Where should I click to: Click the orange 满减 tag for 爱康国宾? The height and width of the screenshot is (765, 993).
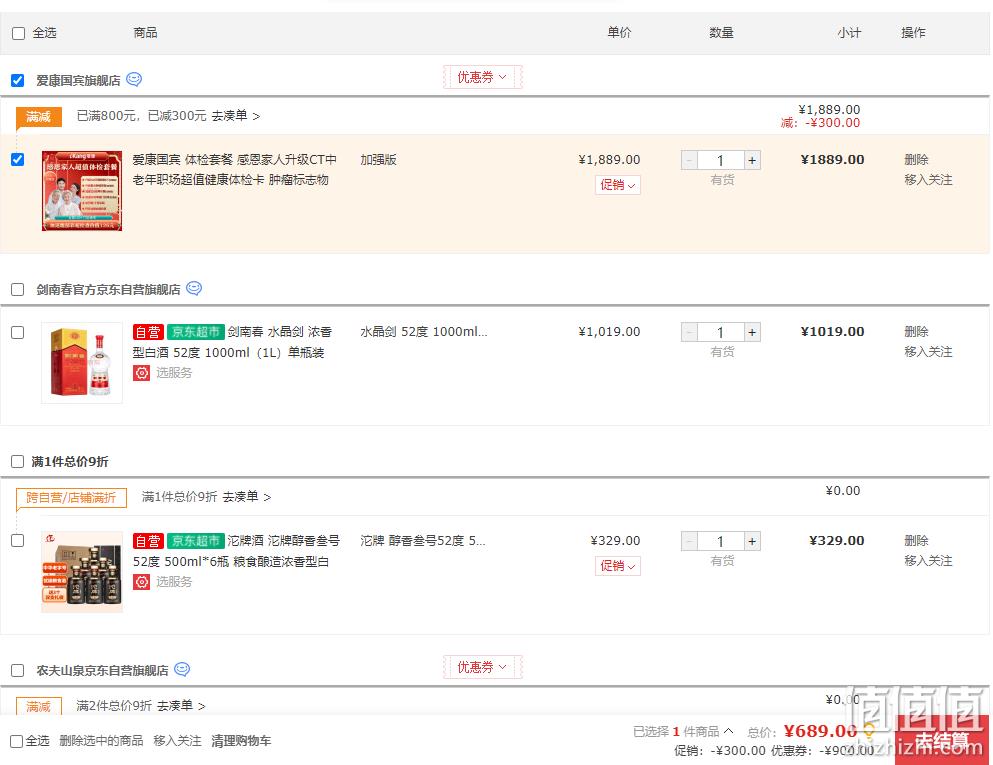[x=39, y=117]
